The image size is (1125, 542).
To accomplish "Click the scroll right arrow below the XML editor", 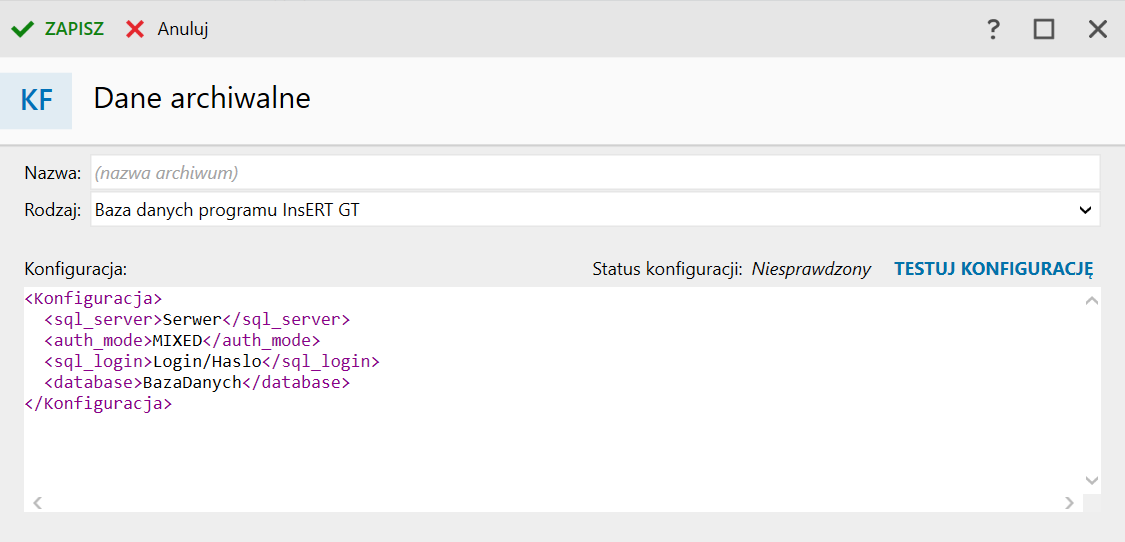I will [x=1069, y=503].
